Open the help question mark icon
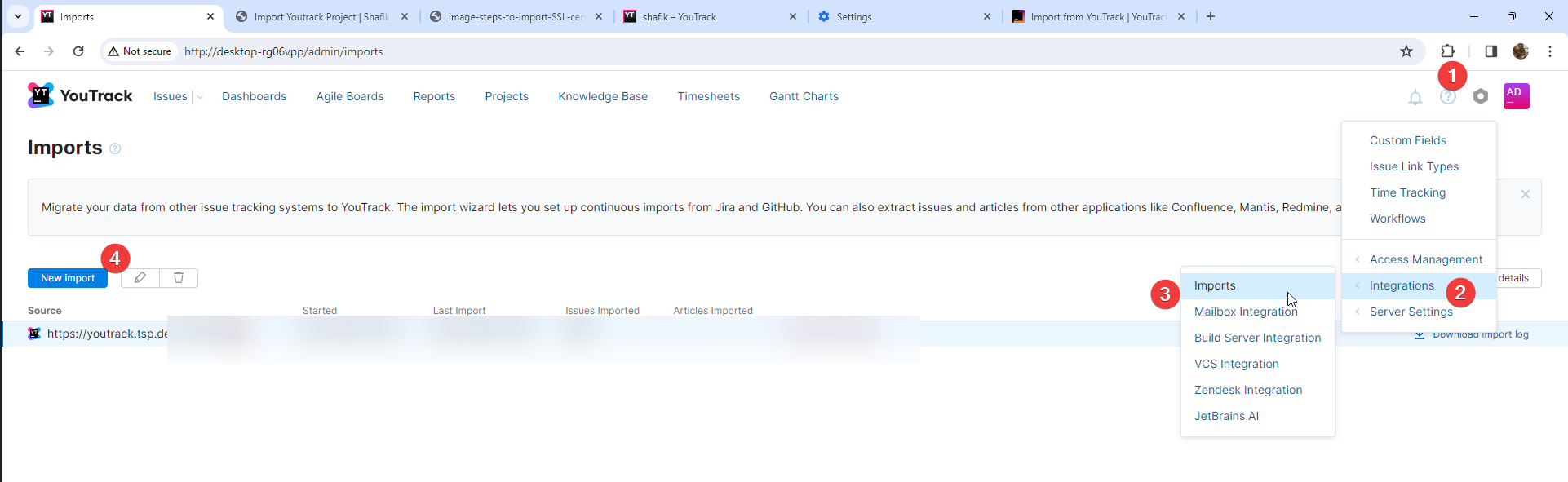This screenshot has height=482, width=1568. [1447, 97]
